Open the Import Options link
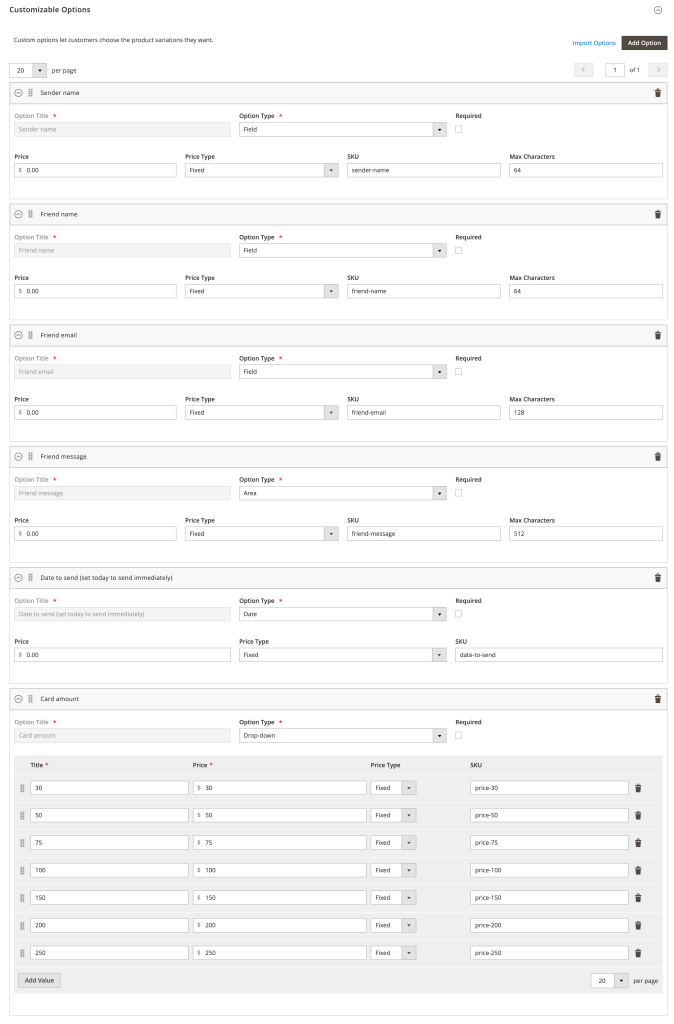 tap(594, 43)
